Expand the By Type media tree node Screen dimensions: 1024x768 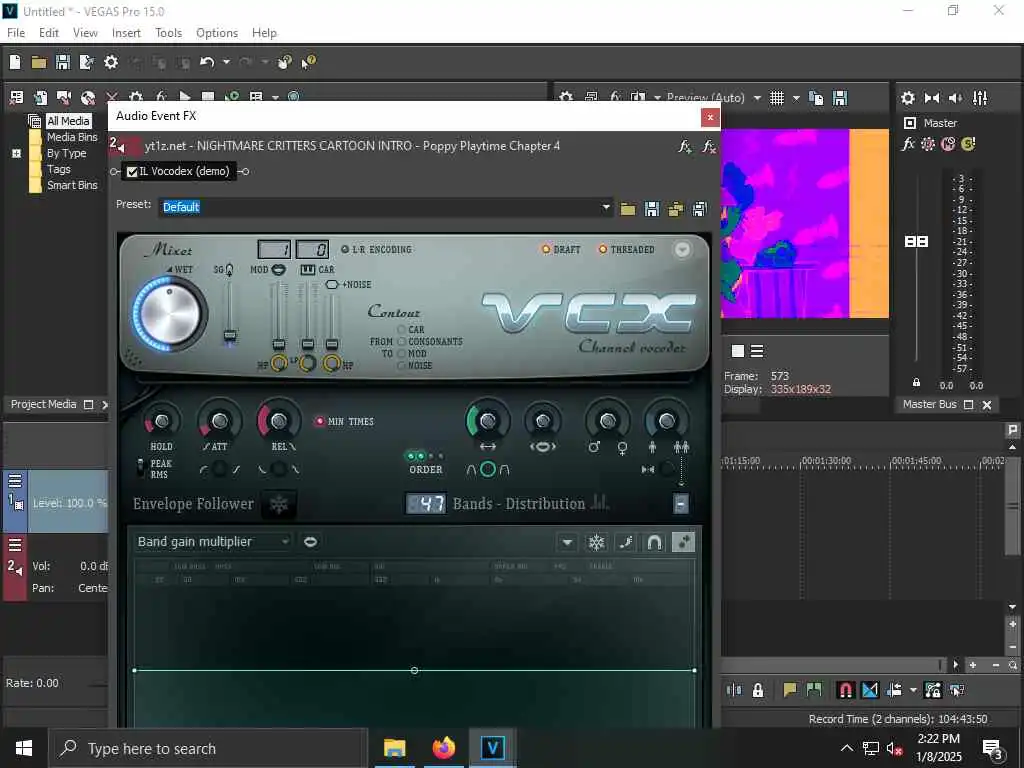(x=16, y=153)
